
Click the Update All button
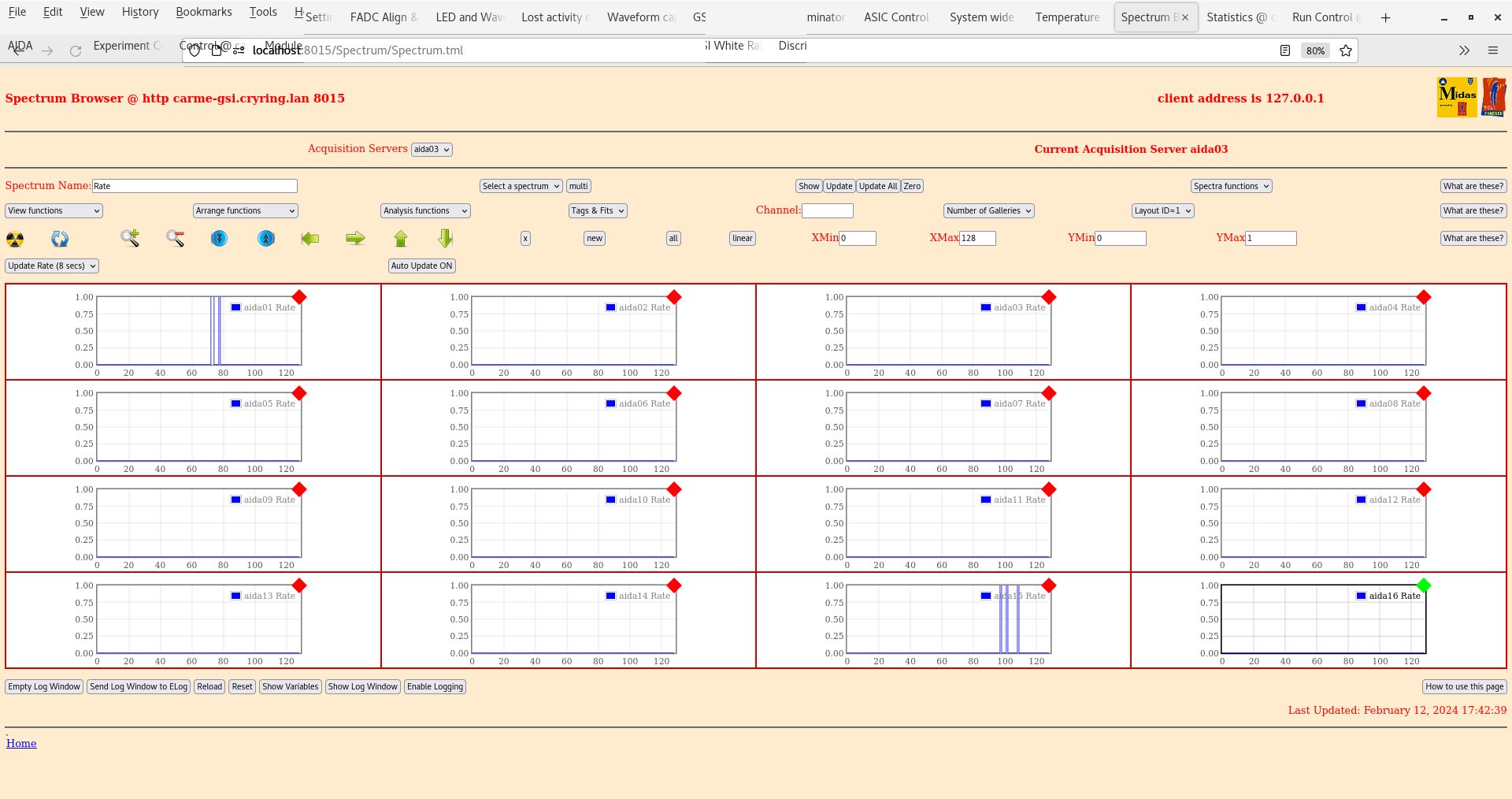point(877,186)
